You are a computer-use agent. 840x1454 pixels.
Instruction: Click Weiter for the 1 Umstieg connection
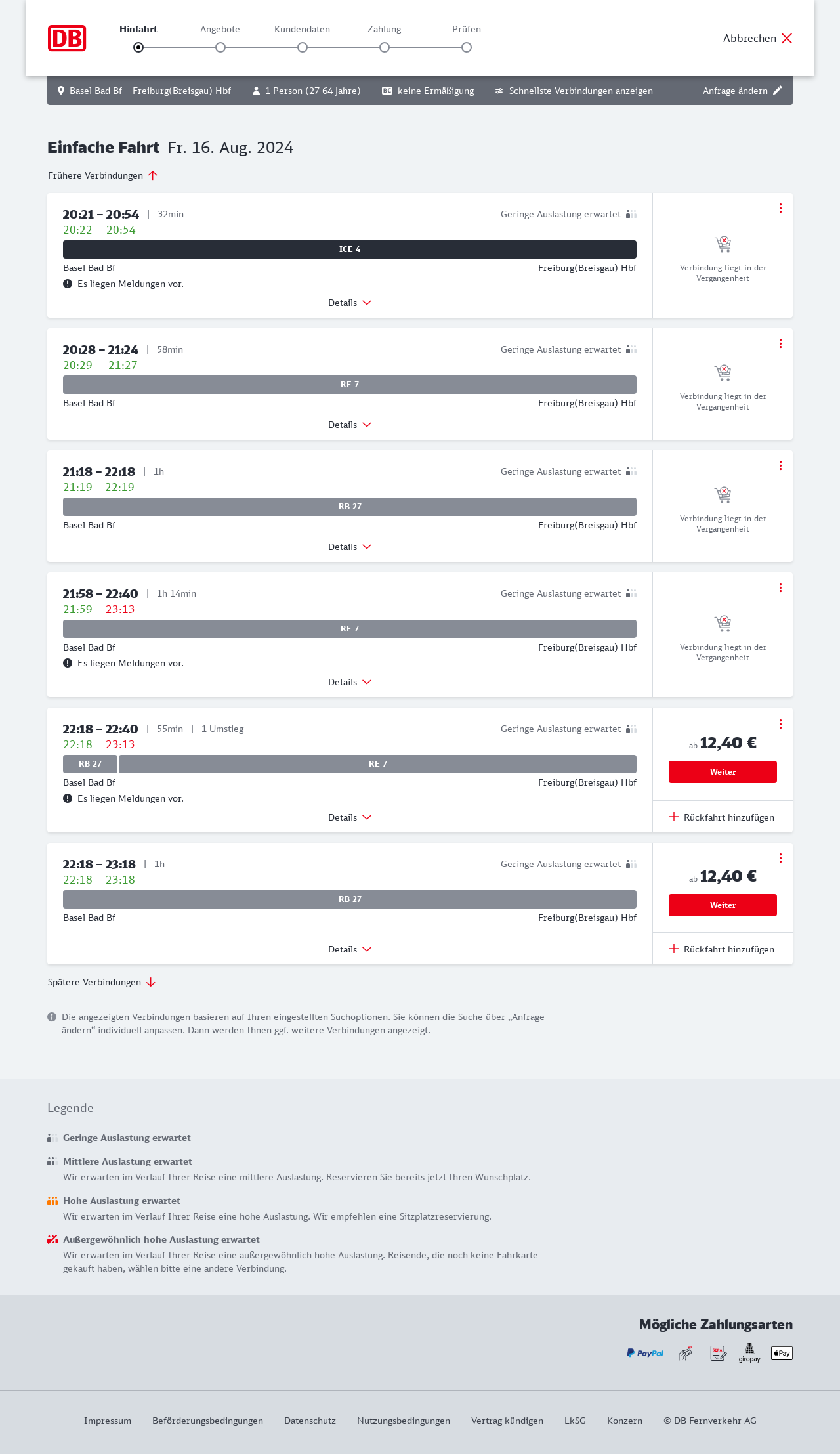pyautogui.click(x=723, y=772)
